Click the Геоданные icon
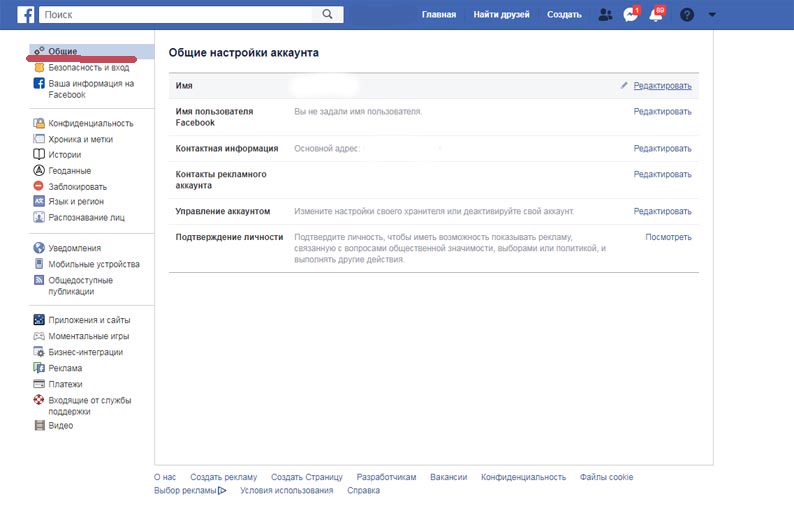The image size is (794, 508). [39, 170]
